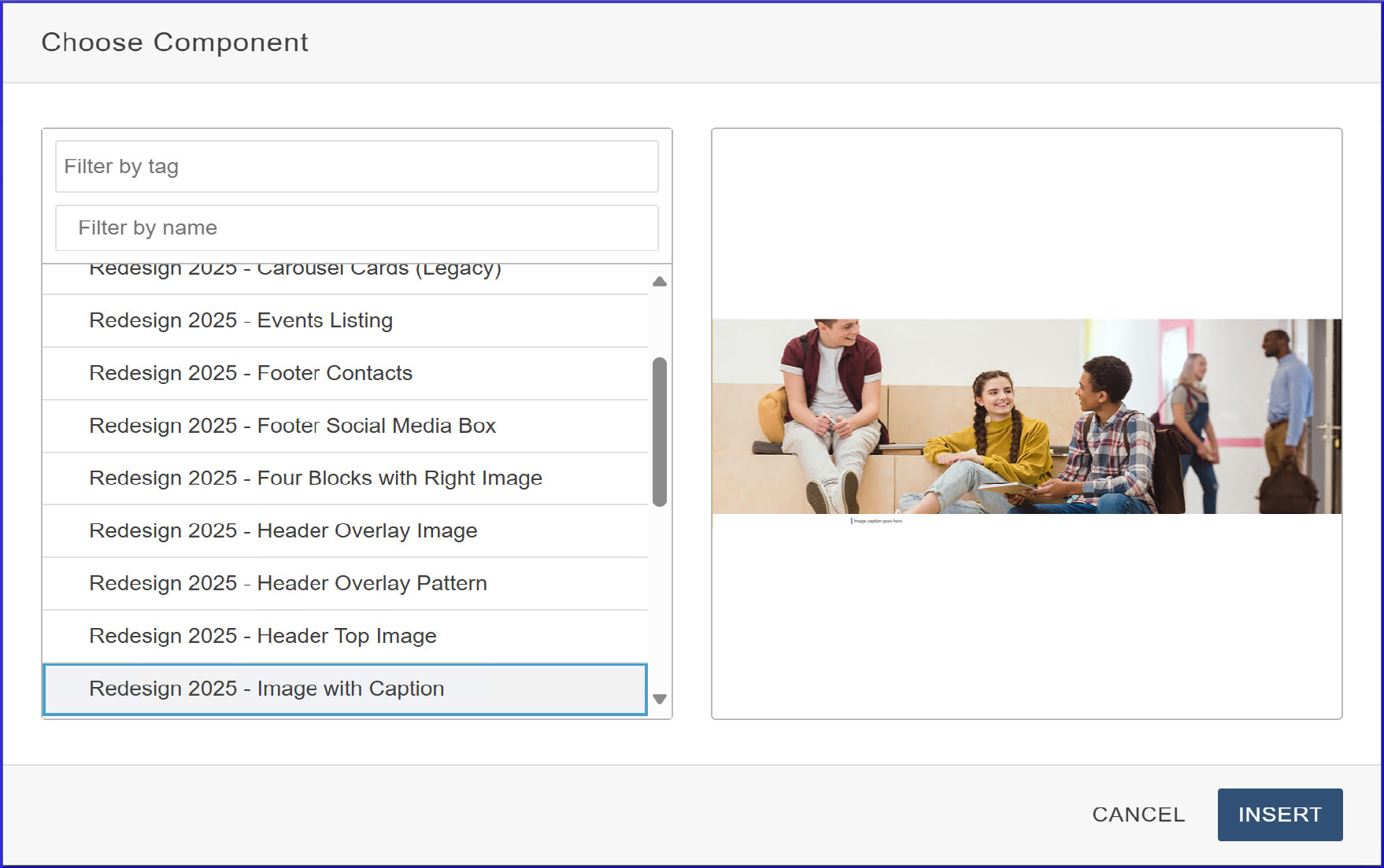Pick Redesign 2025 - Footer Social Media Box
This screenshot has height=868, width=1384.
tap(292, 426)
